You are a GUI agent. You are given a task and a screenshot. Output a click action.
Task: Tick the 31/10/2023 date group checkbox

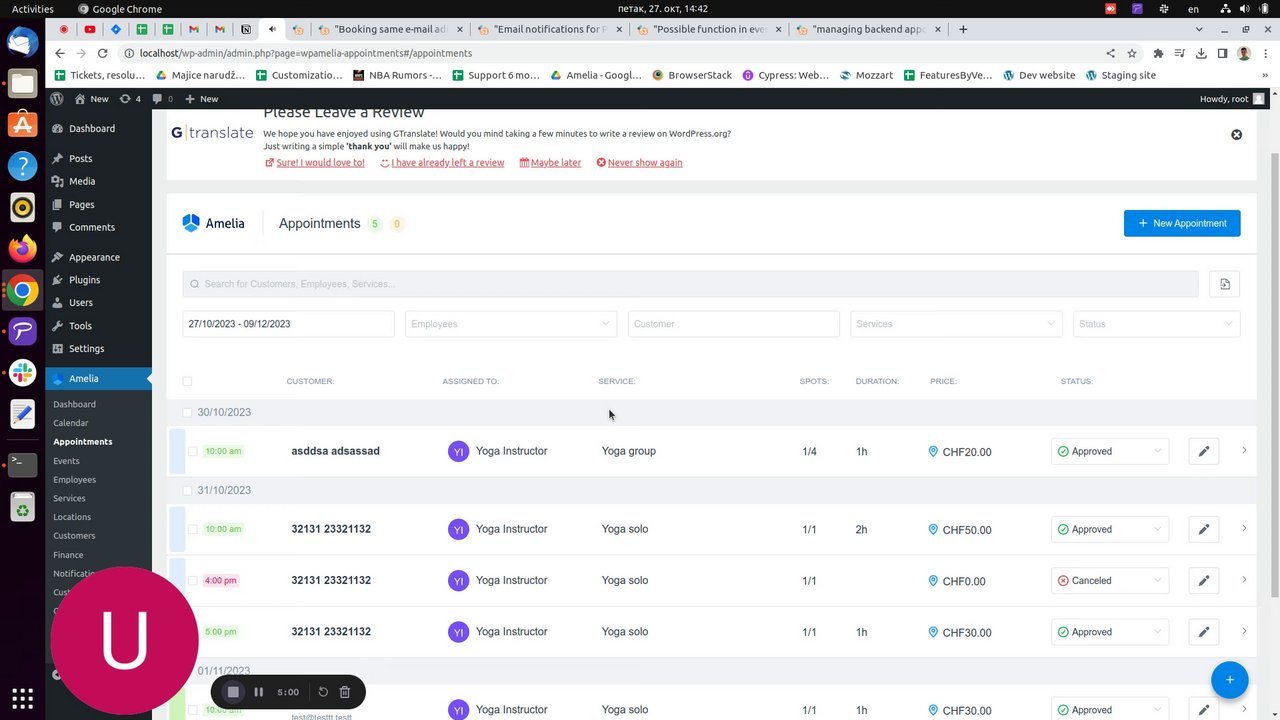(187, 490)
